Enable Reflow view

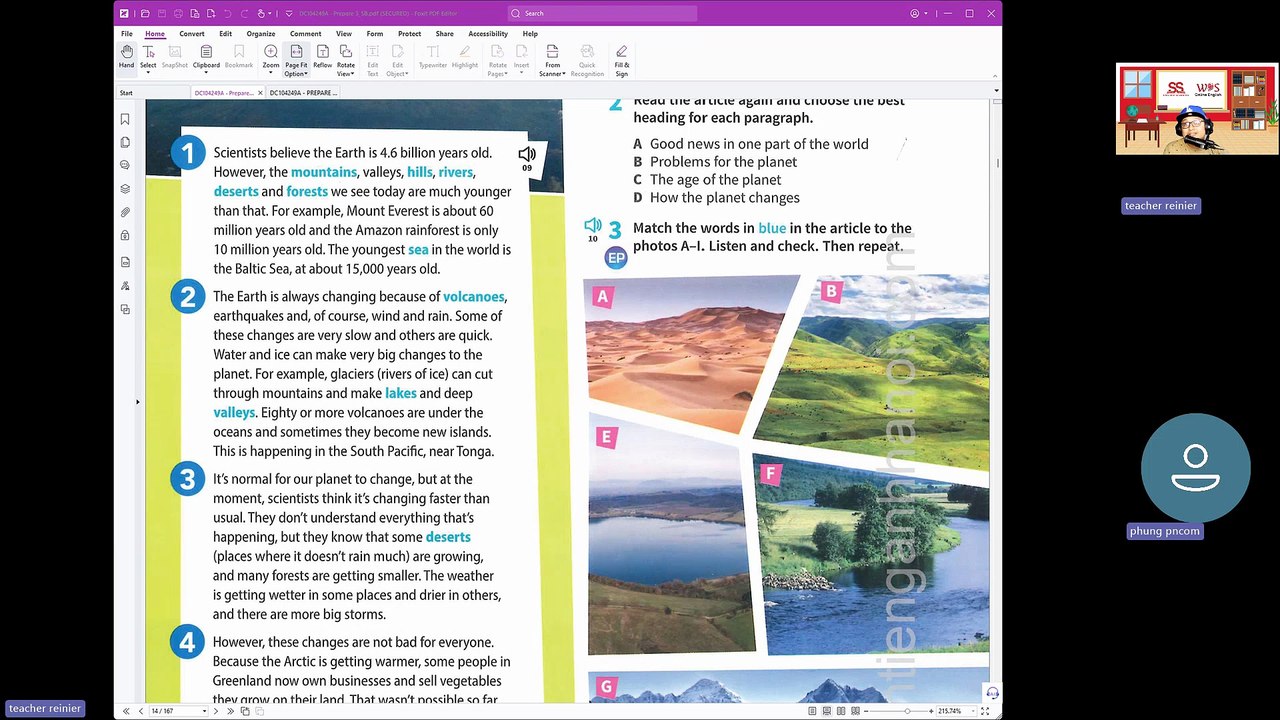322,57
